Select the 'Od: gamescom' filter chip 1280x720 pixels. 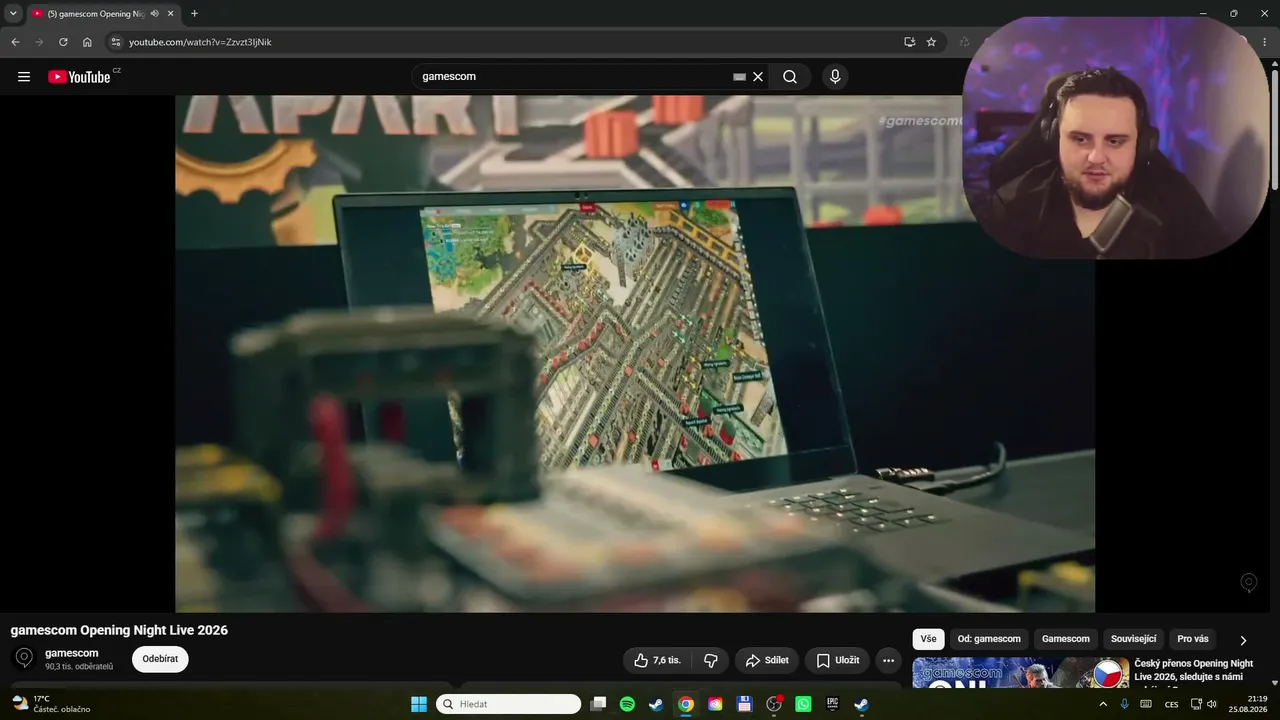click(x=989, y=639)
